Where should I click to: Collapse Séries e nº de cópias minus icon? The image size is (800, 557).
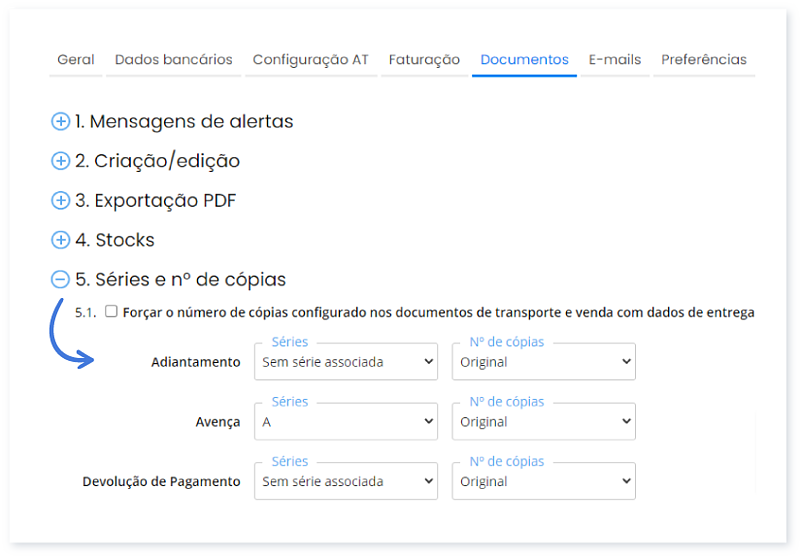point(60,279)
